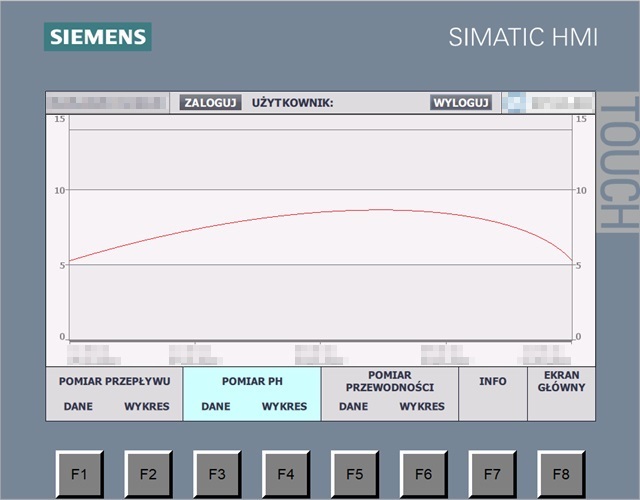
Task: Open DANE under Pomiar Przepływu
Action: pyautogui.click(x=78, y=407)
